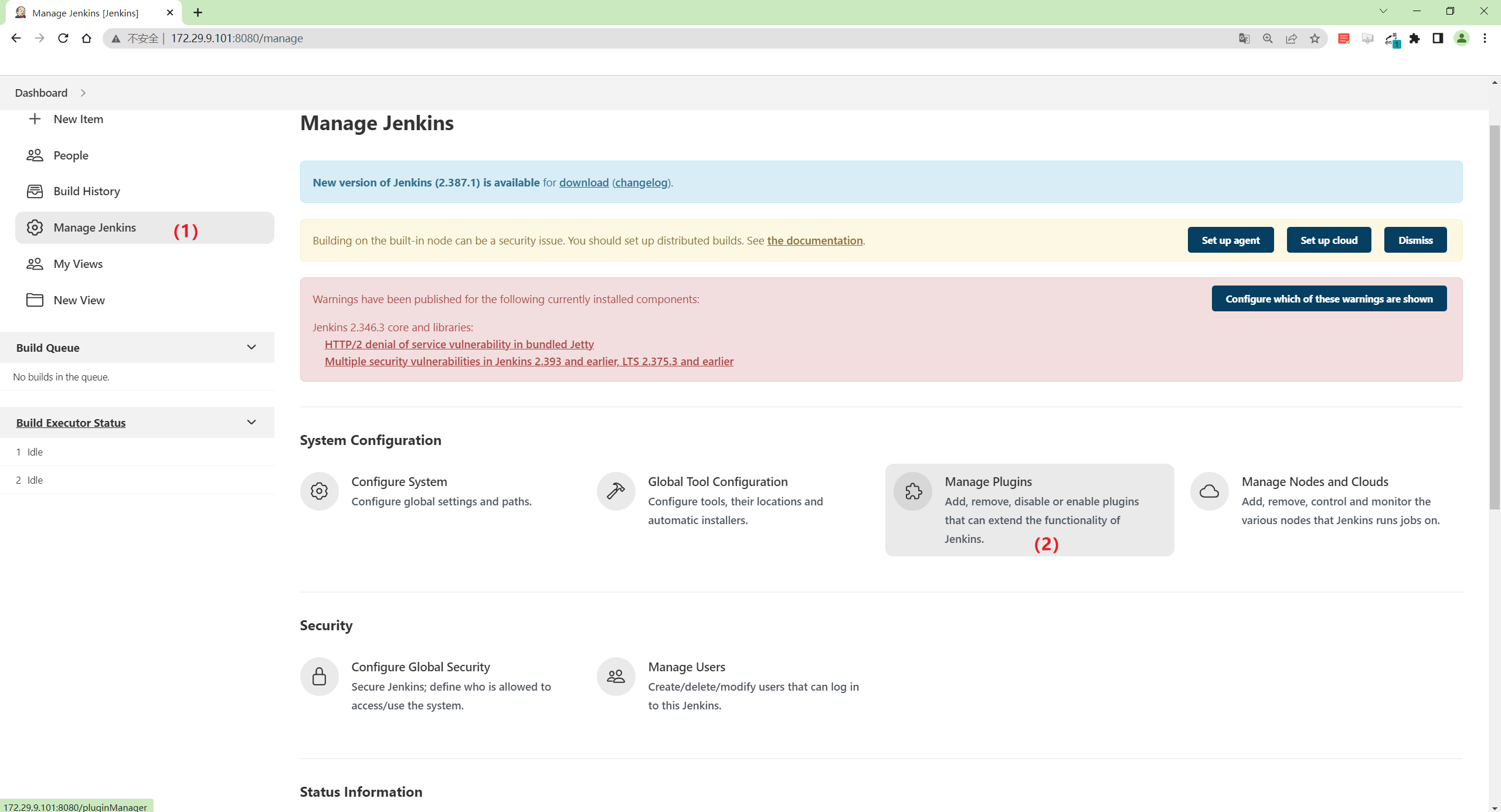1501x812 pixels.
Task: Open People in sidebar
Action: tap(144, 155)
